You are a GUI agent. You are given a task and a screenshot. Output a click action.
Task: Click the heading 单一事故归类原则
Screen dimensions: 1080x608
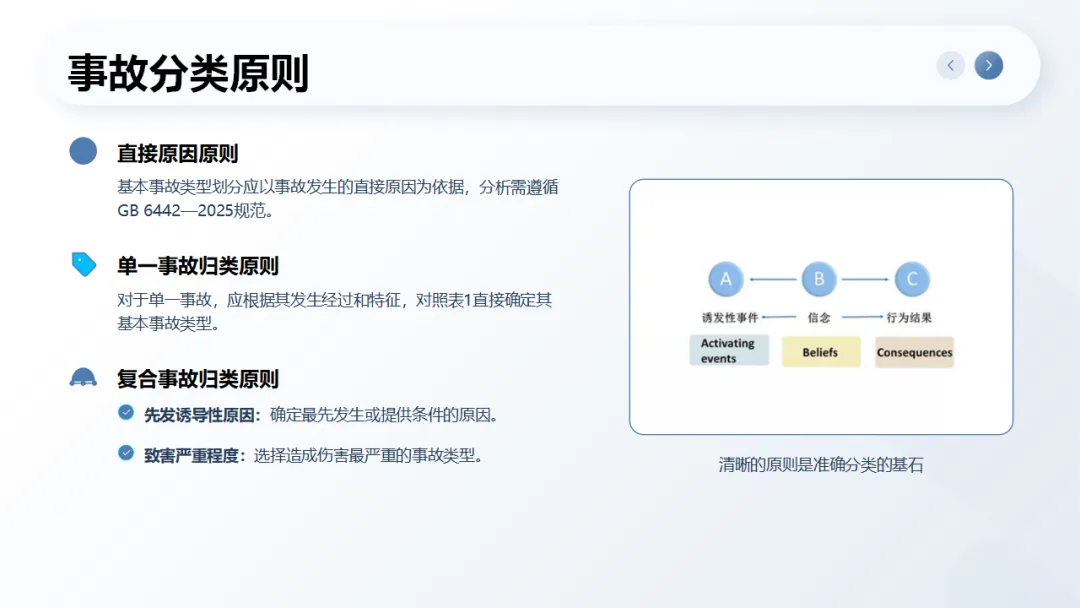point(198,266)
